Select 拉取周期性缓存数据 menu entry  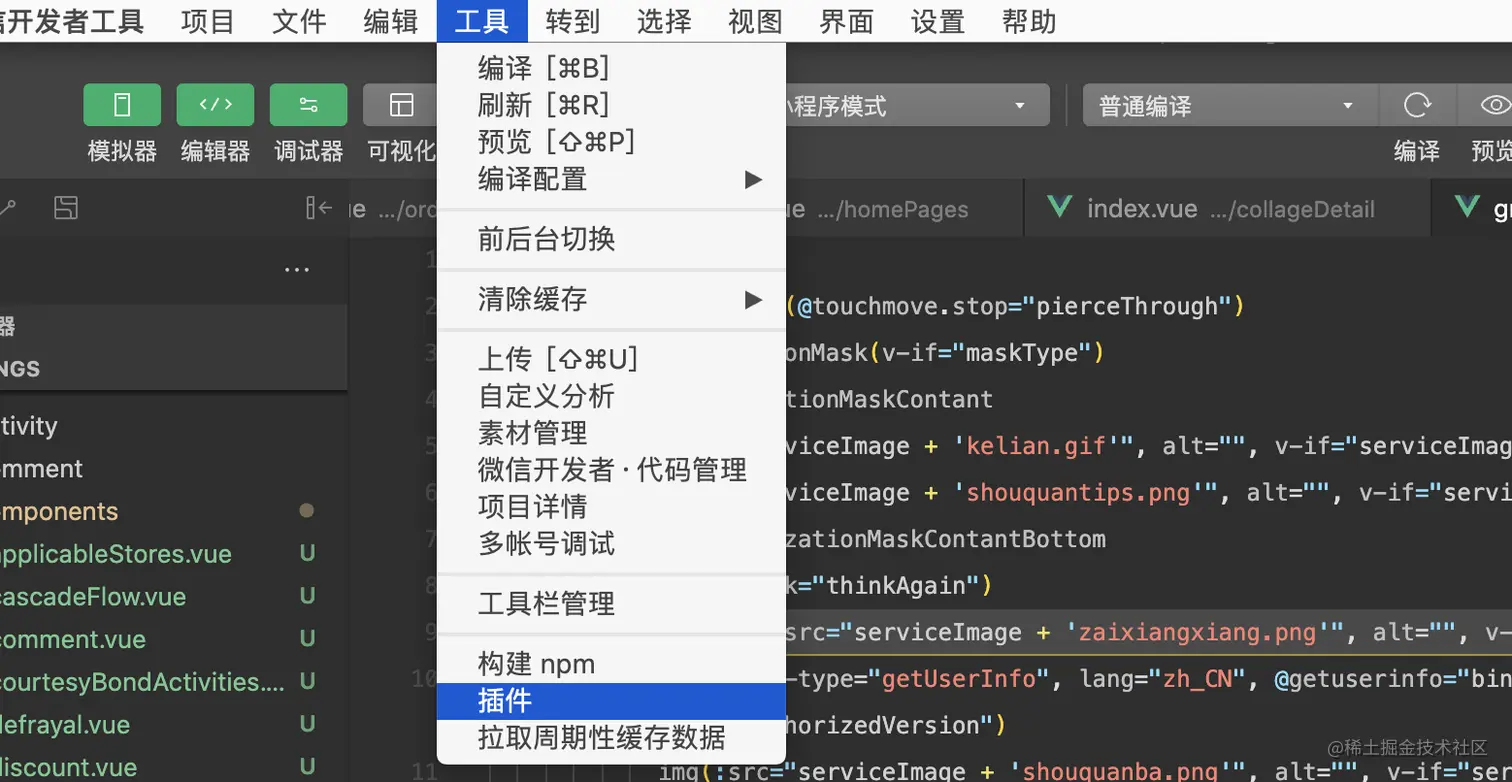click(611, 738)
